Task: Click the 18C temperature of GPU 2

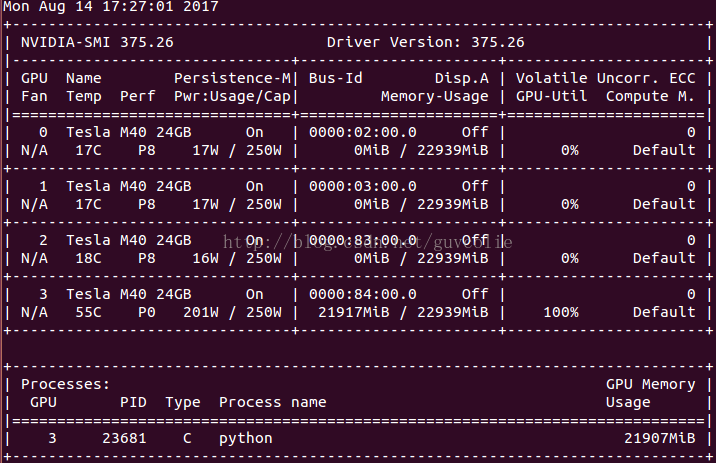Action: pos(88,258)
